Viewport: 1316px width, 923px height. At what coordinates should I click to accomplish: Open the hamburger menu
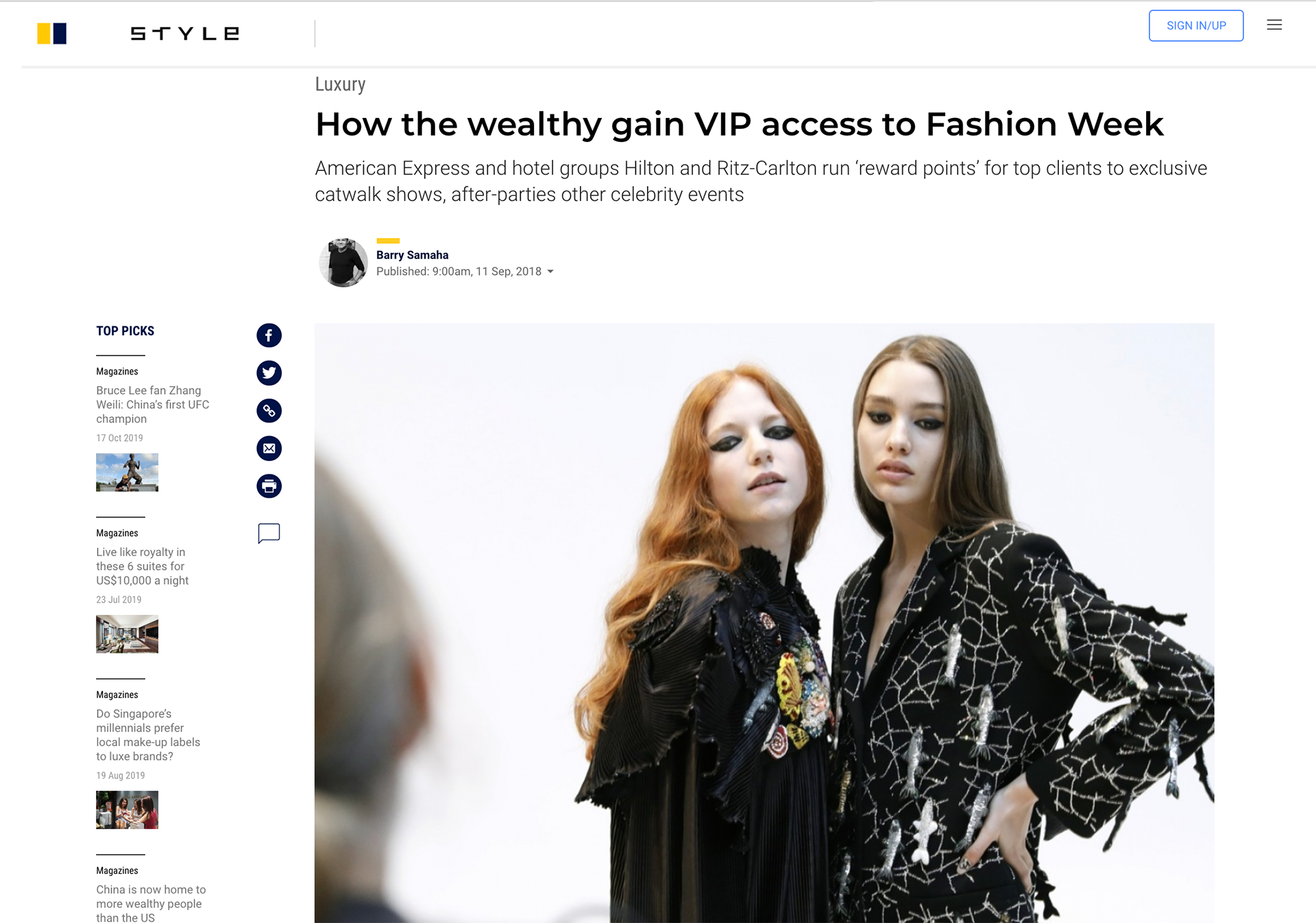pyautogui.click(x=1274, y=25)
